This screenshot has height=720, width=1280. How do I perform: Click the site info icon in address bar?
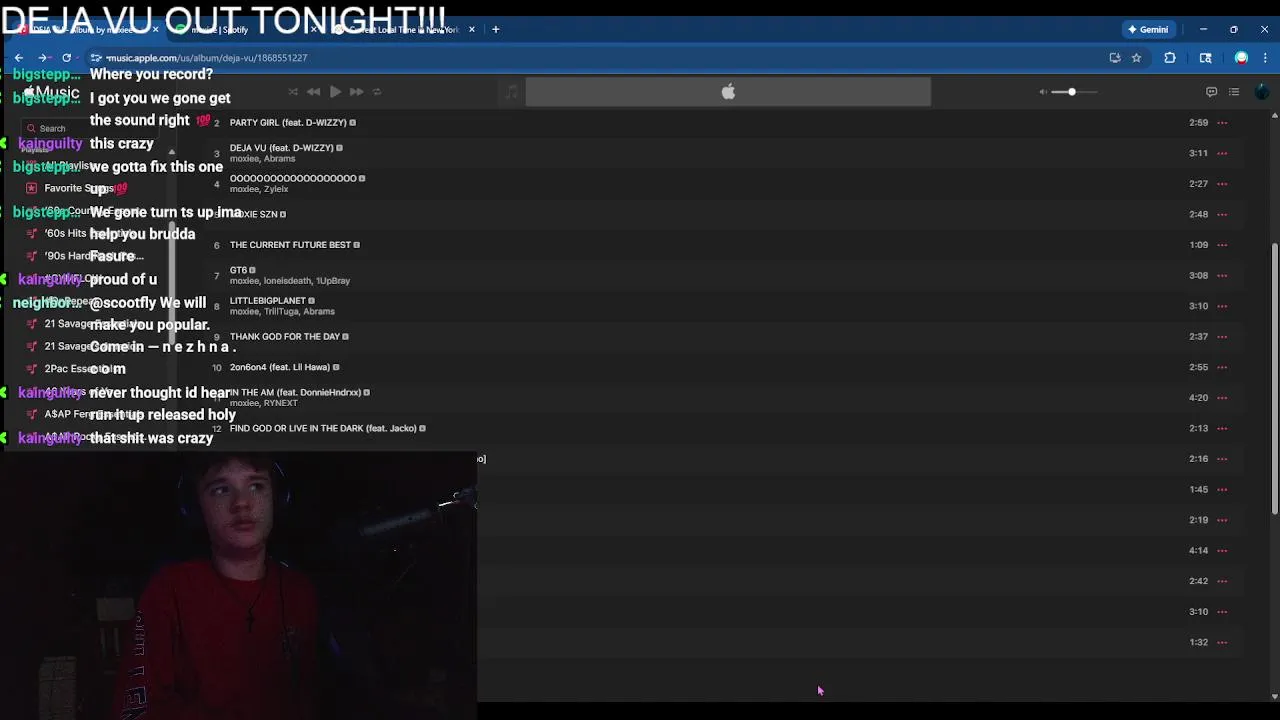96,58
